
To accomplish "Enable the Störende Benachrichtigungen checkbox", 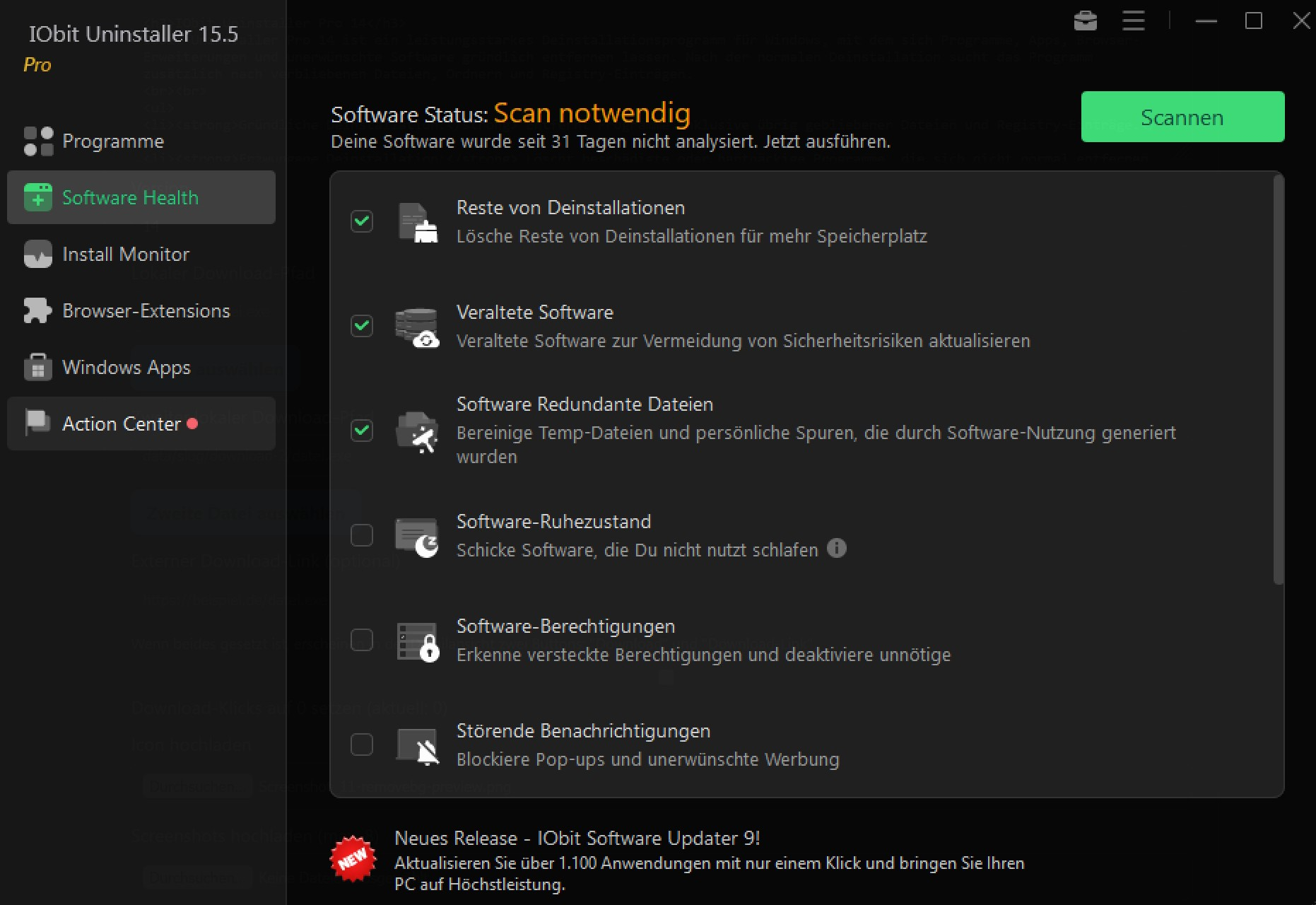I will pyautogui.click(x=362, y=745).
